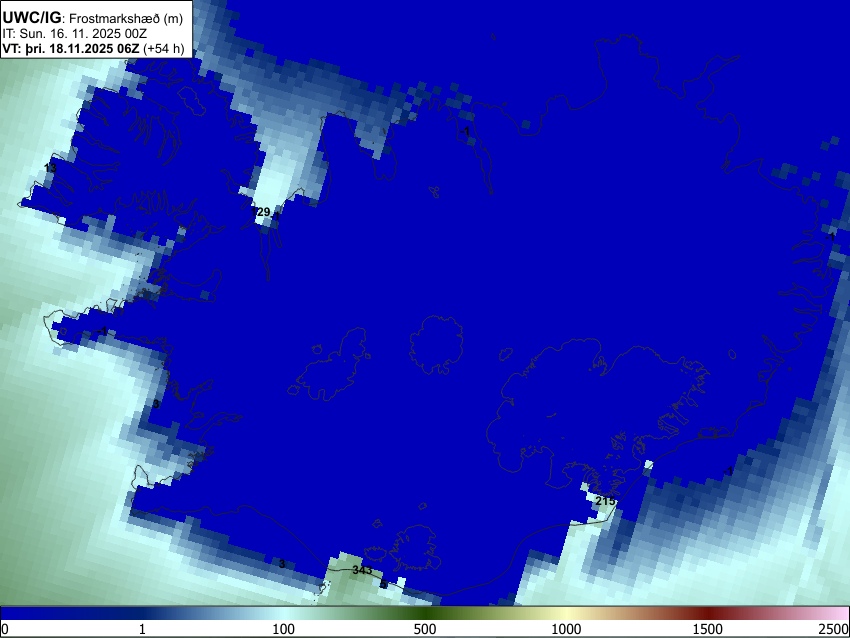Click the "VT: þri. 18.11.2025 06Z (+54 h)" line

[x=93, y=48]
